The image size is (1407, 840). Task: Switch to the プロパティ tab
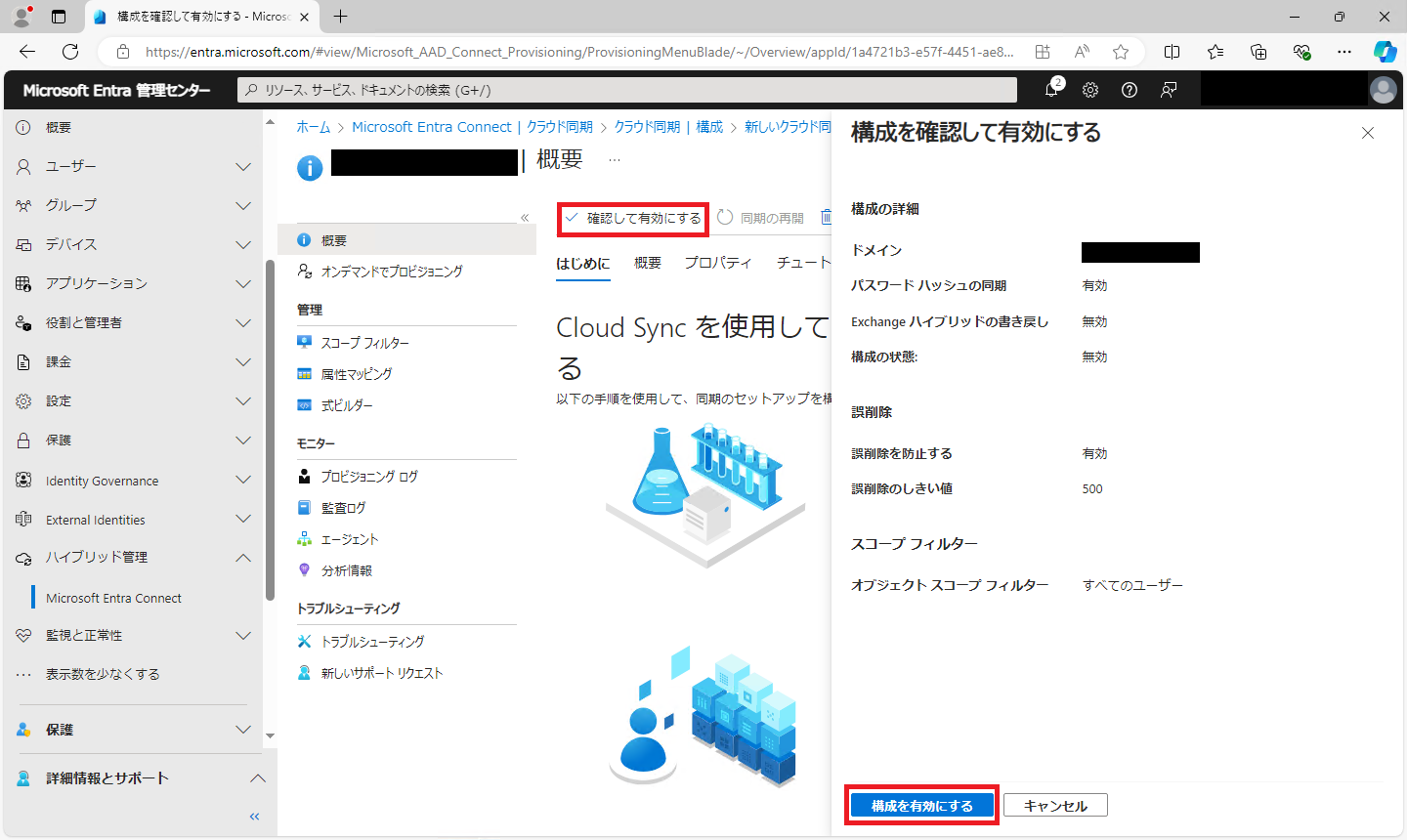pos(718,263)
